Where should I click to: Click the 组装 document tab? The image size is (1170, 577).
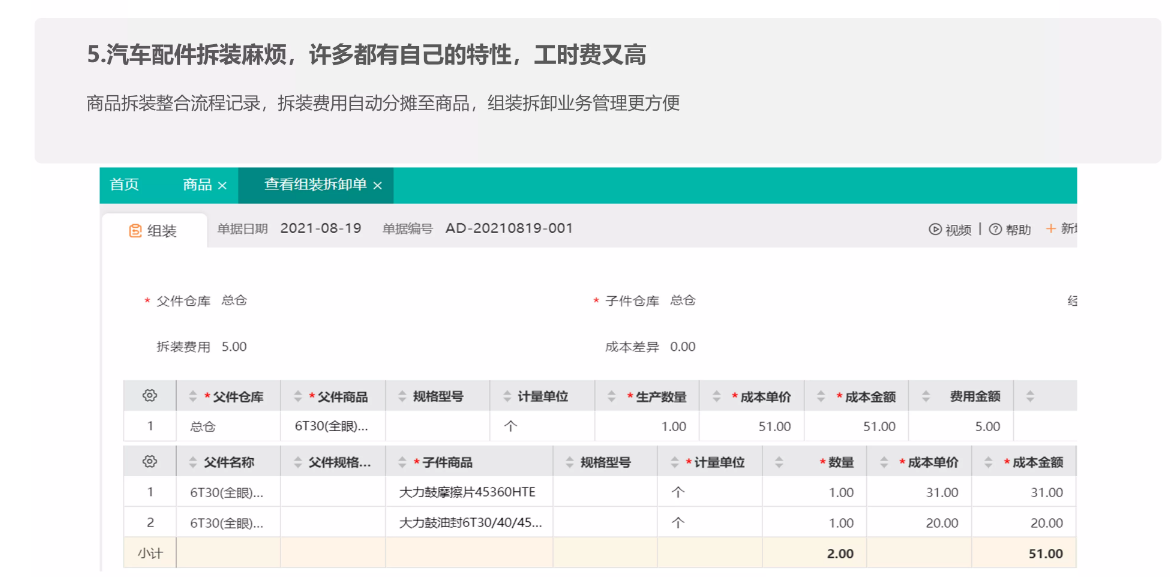(x=154, y=231)
